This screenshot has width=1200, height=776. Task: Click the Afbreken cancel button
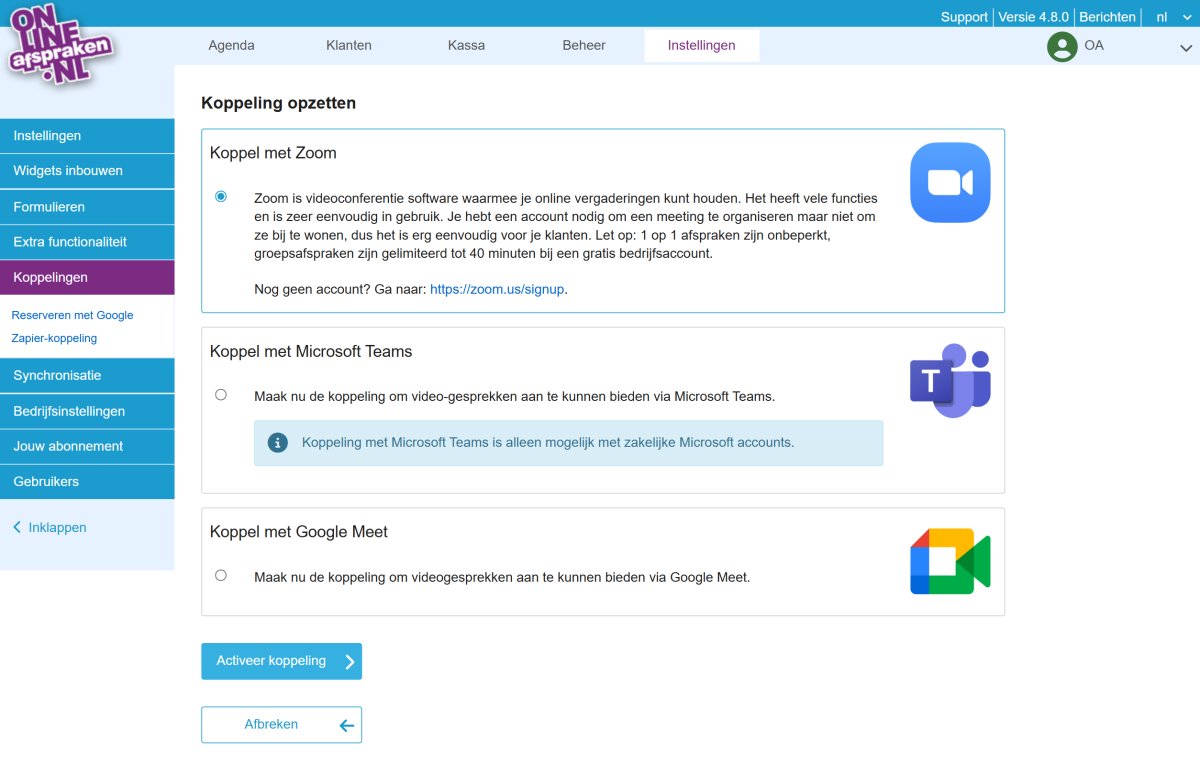click(281, 725)
